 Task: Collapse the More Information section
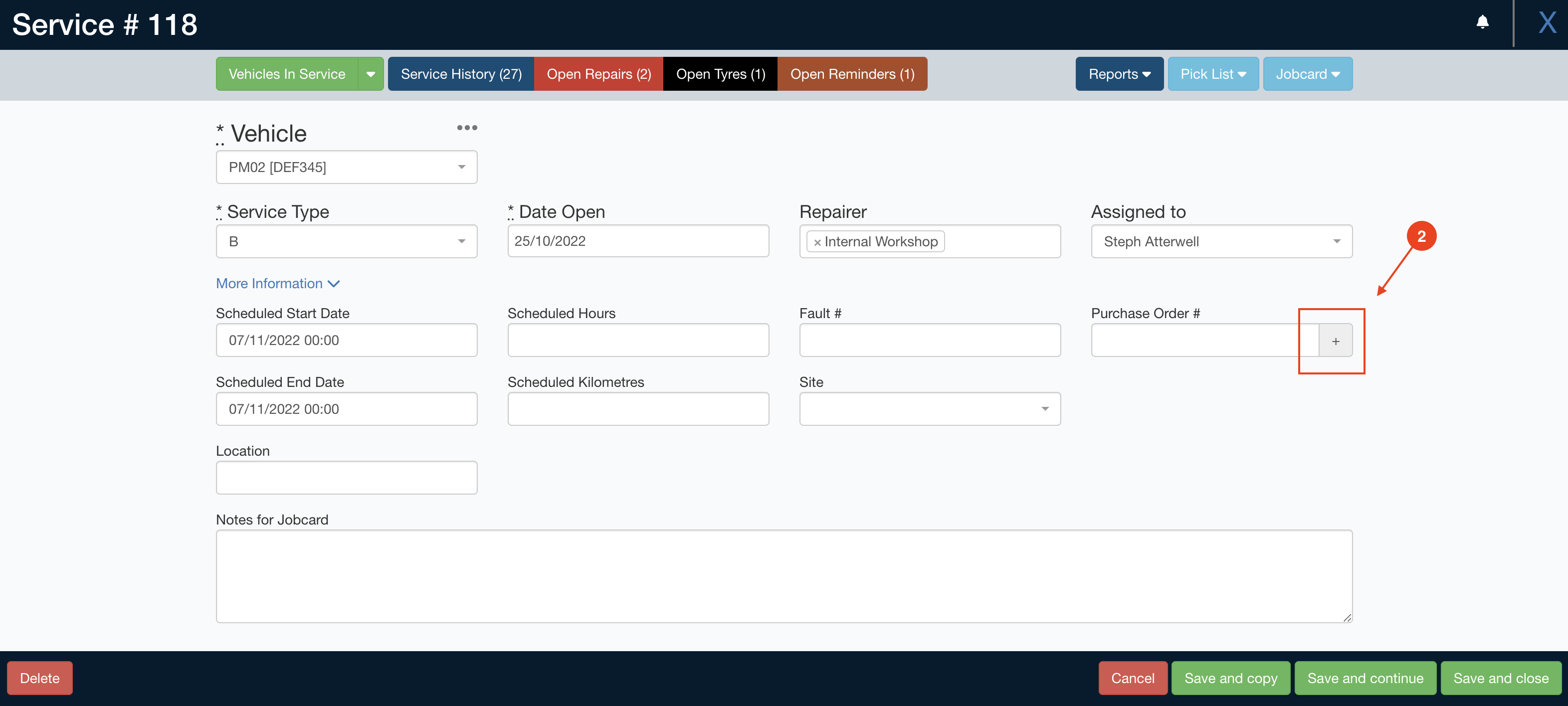click(x=278, y=283)
